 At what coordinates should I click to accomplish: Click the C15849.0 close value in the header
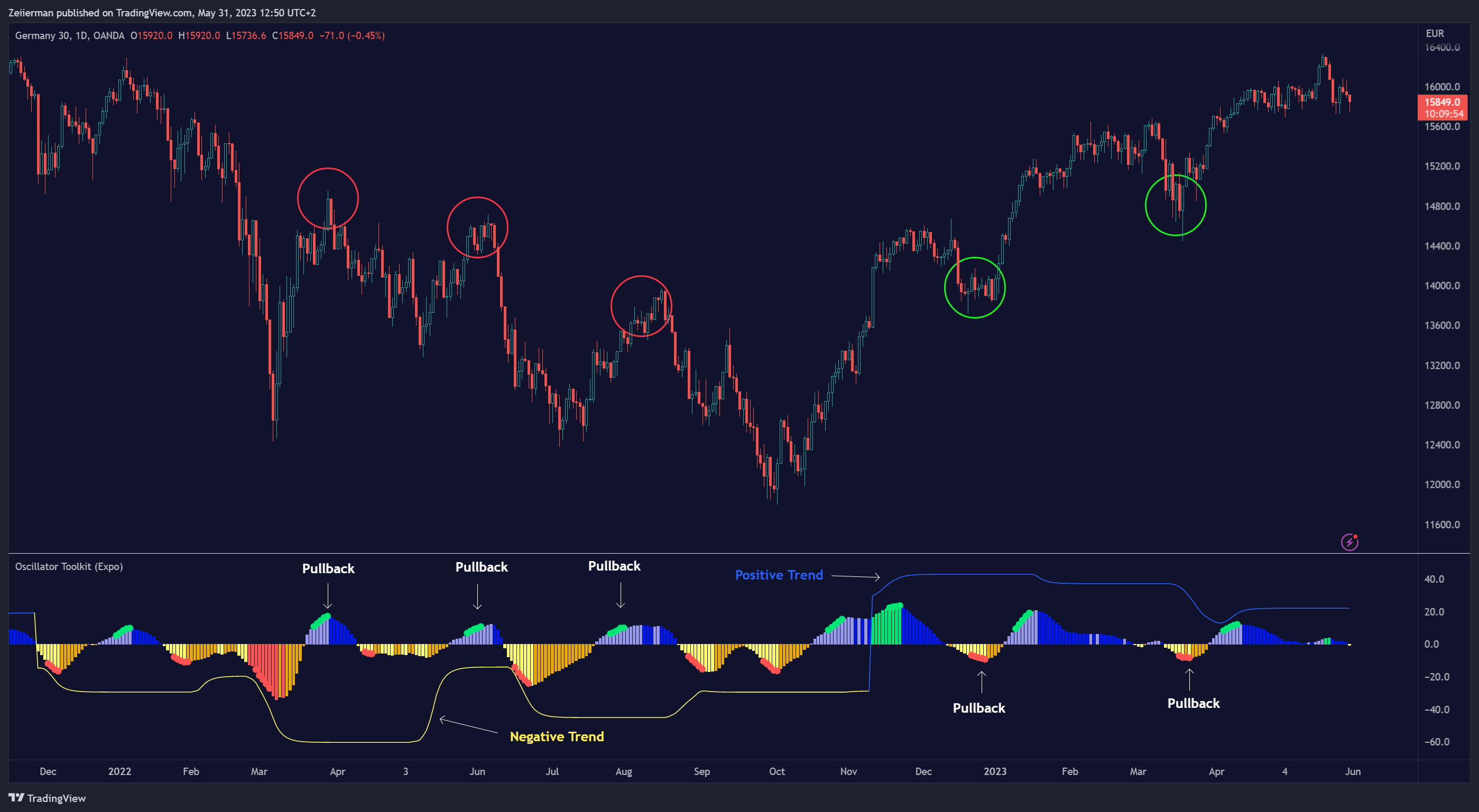point(293,35)
